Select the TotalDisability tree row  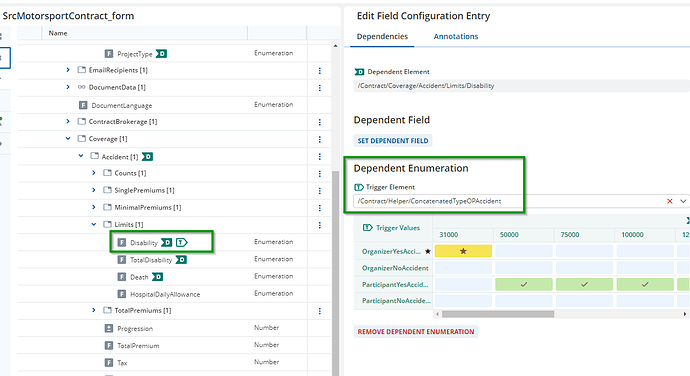174,260
